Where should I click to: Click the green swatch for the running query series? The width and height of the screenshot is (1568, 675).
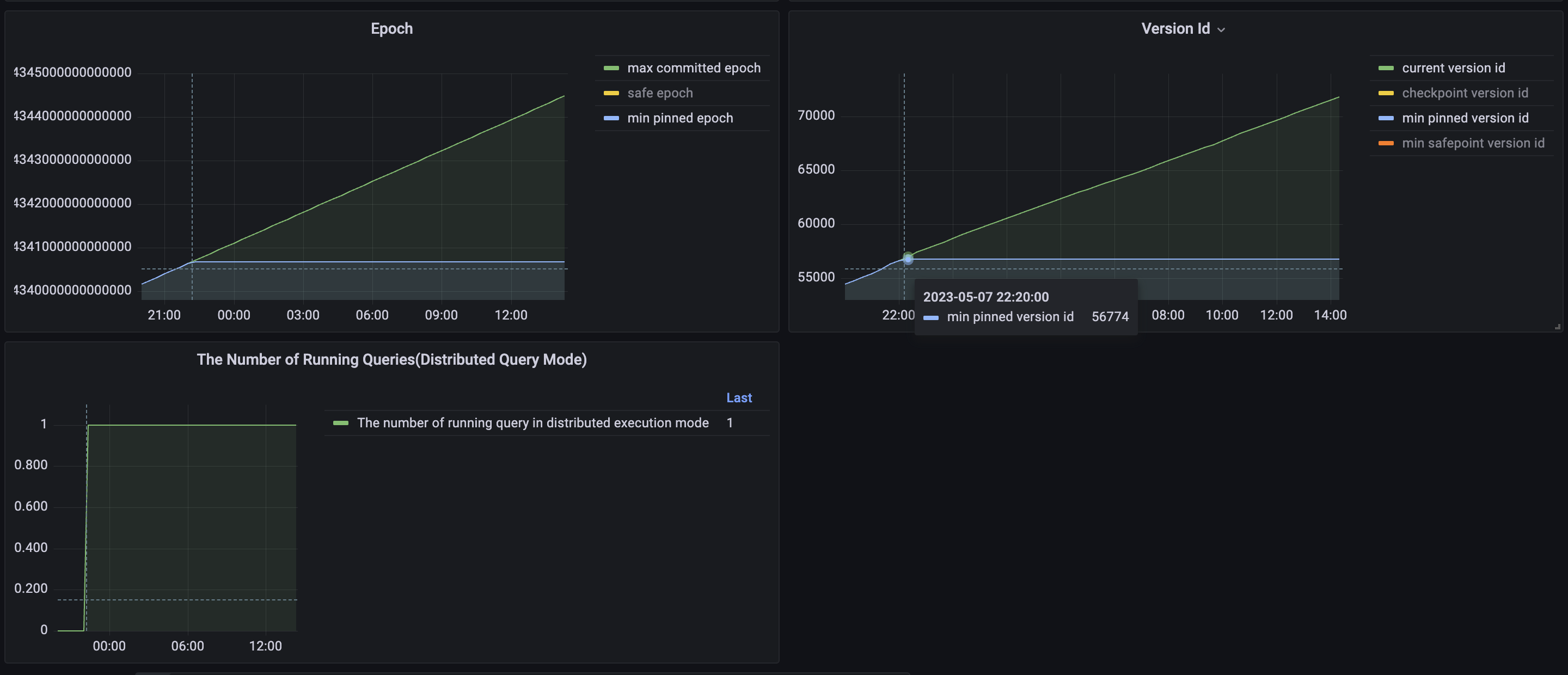click(341, 422)
